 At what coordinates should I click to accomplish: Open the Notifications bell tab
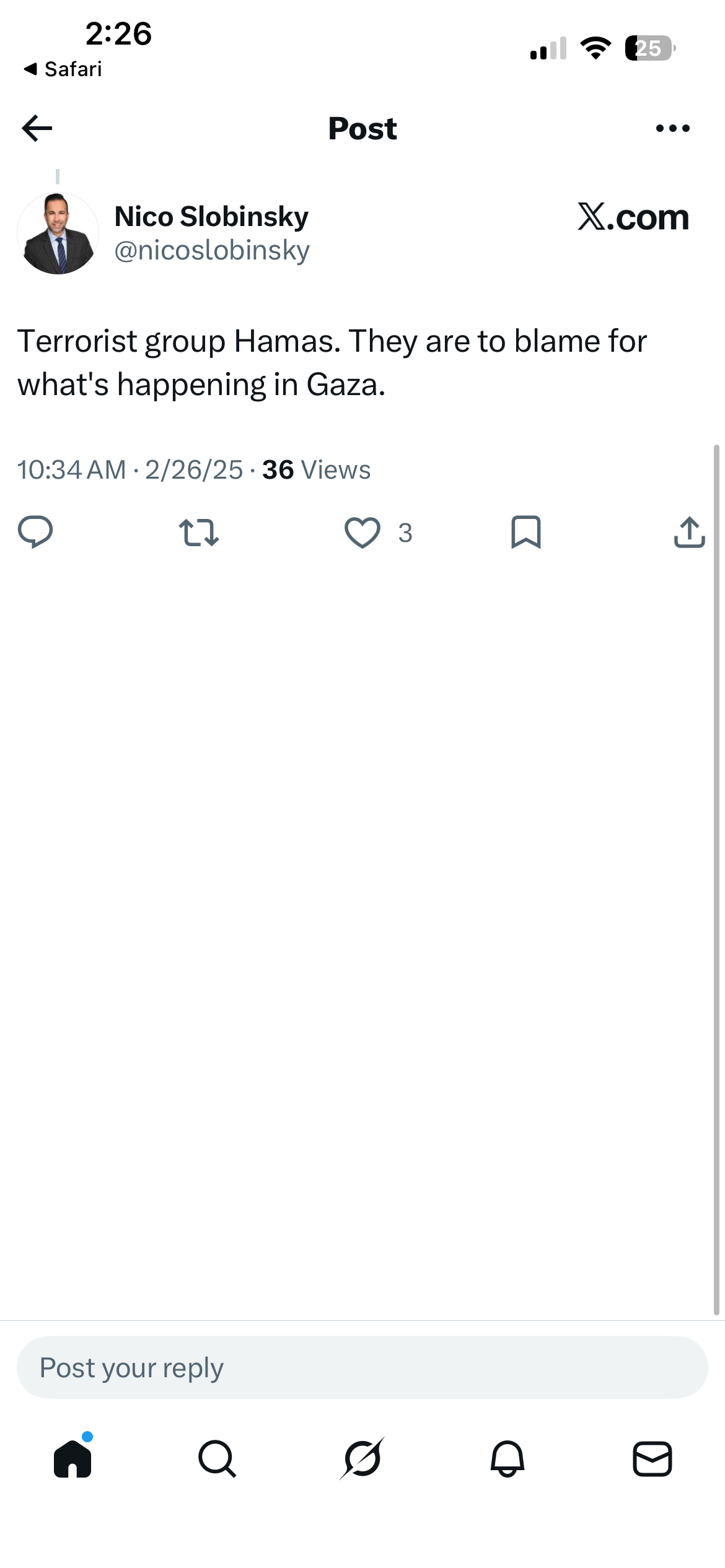(507, 1458)
